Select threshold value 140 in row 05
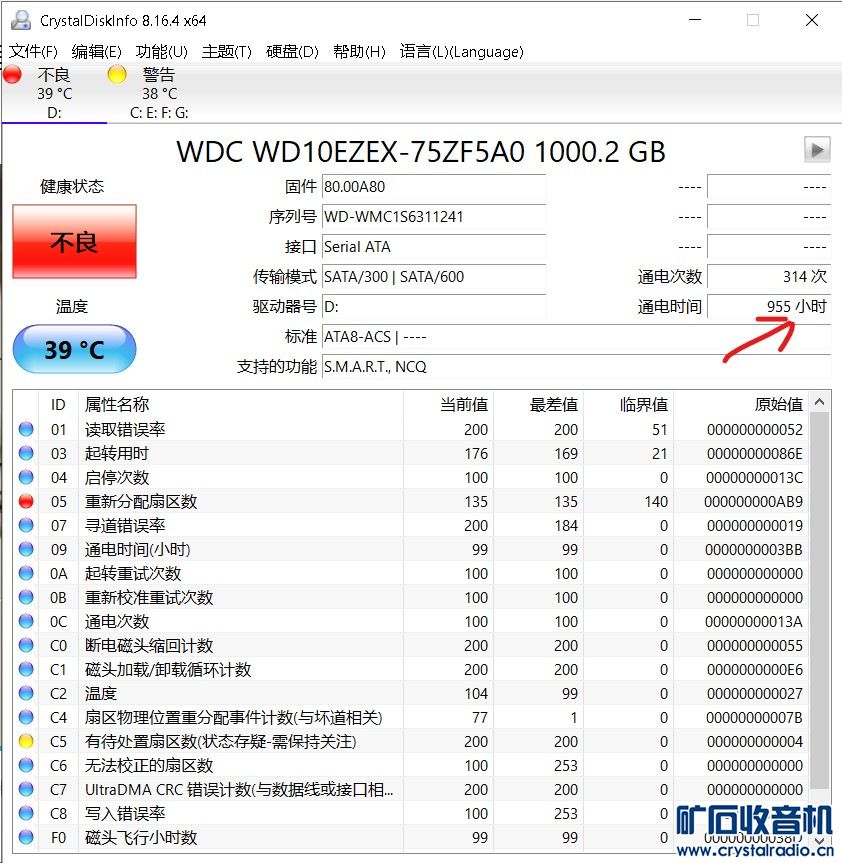 click(656, 501)
